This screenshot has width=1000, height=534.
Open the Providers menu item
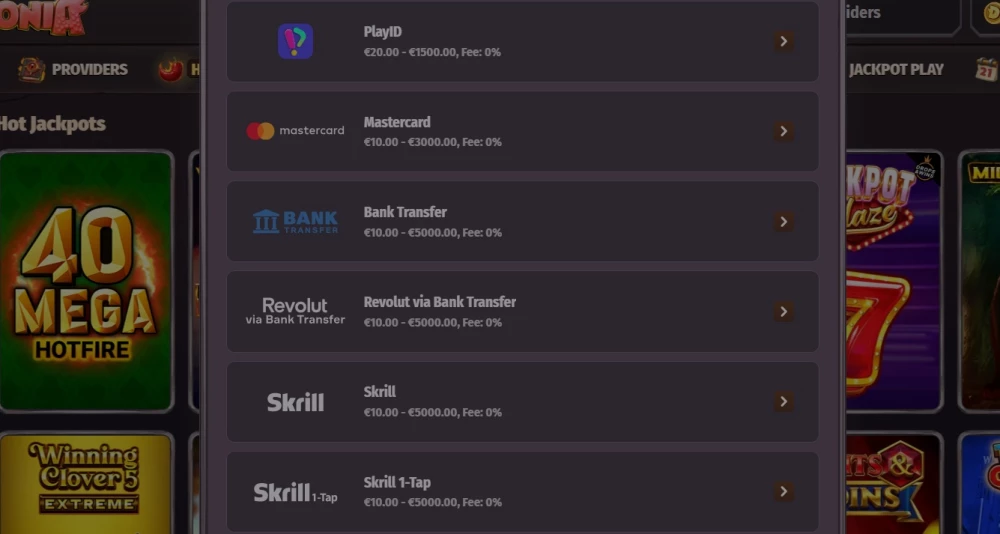pyautogui.click(x=89, y=69)
